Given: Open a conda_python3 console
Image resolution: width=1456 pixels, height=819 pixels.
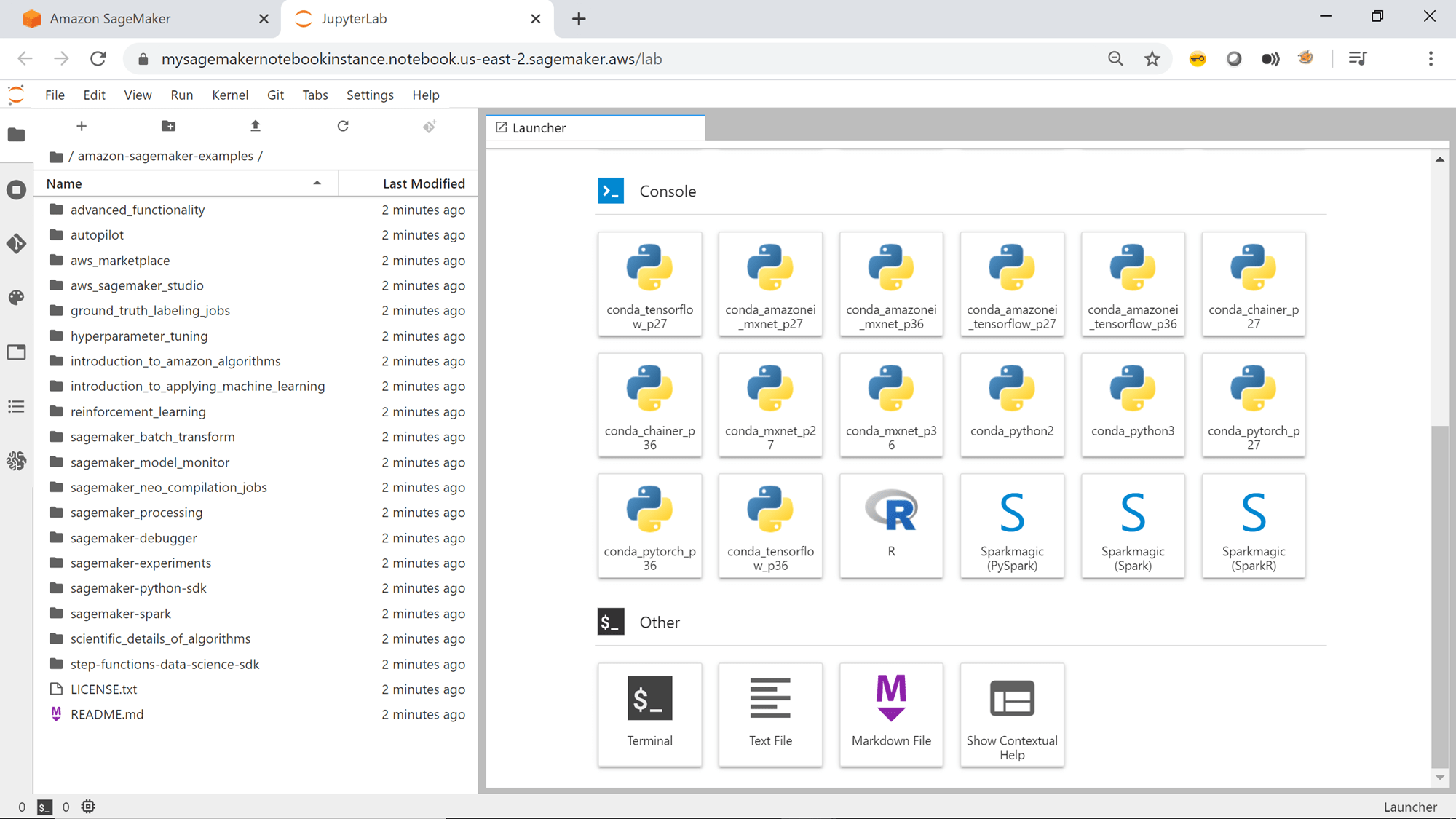Looking at the screenshot, I should pos(1133,405).
